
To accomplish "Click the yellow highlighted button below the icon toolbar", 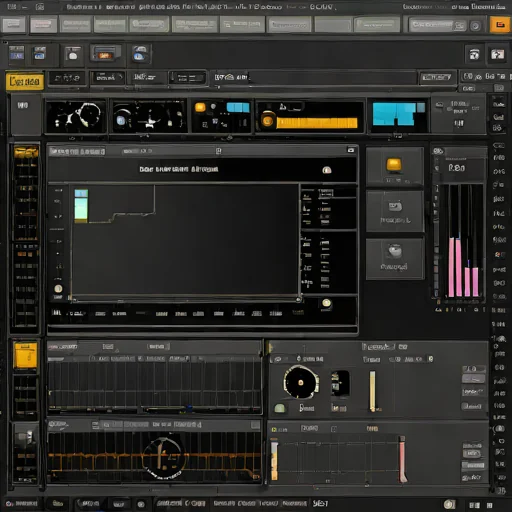I will pos(25,81).
